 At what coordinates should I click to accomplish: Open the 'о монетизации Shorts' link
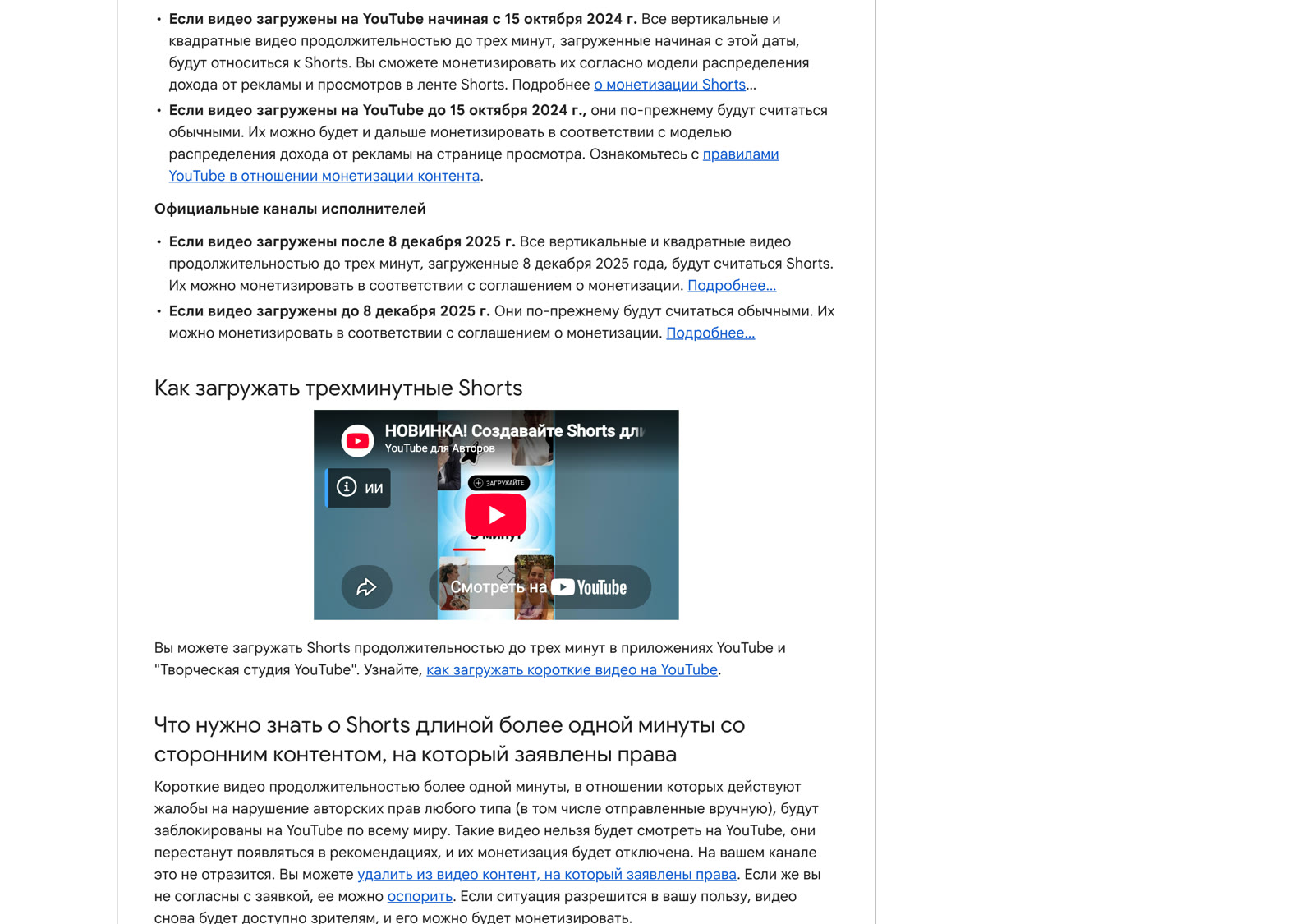669,85
